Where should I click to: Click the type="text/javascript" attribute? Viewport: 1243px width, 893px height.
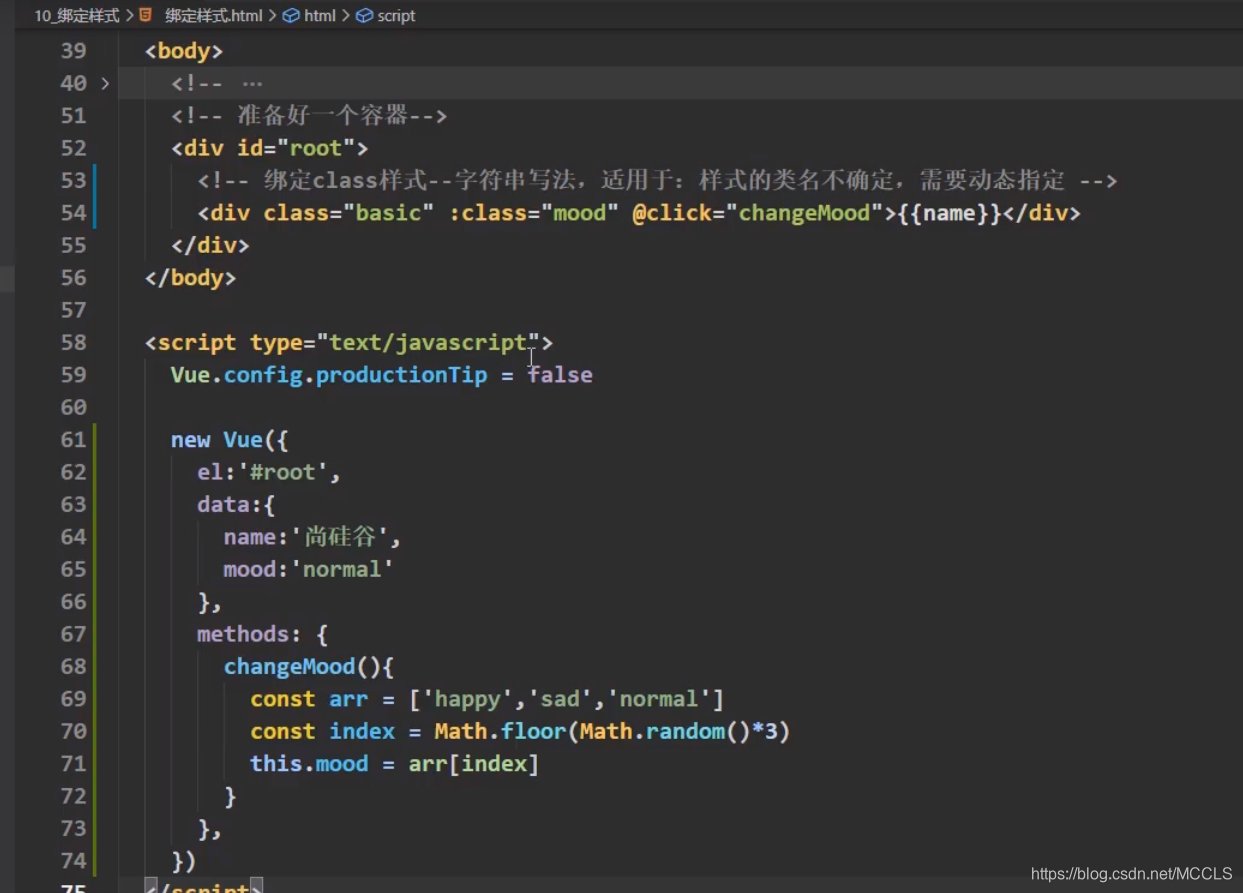click(395, 343)
